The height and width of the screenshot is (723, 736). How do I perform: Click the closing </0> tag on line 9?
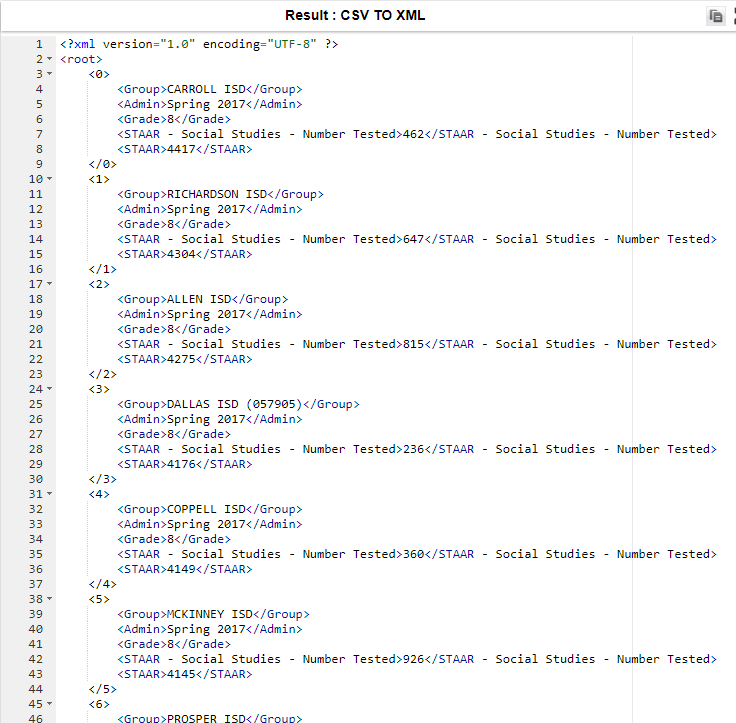point(102,164)
